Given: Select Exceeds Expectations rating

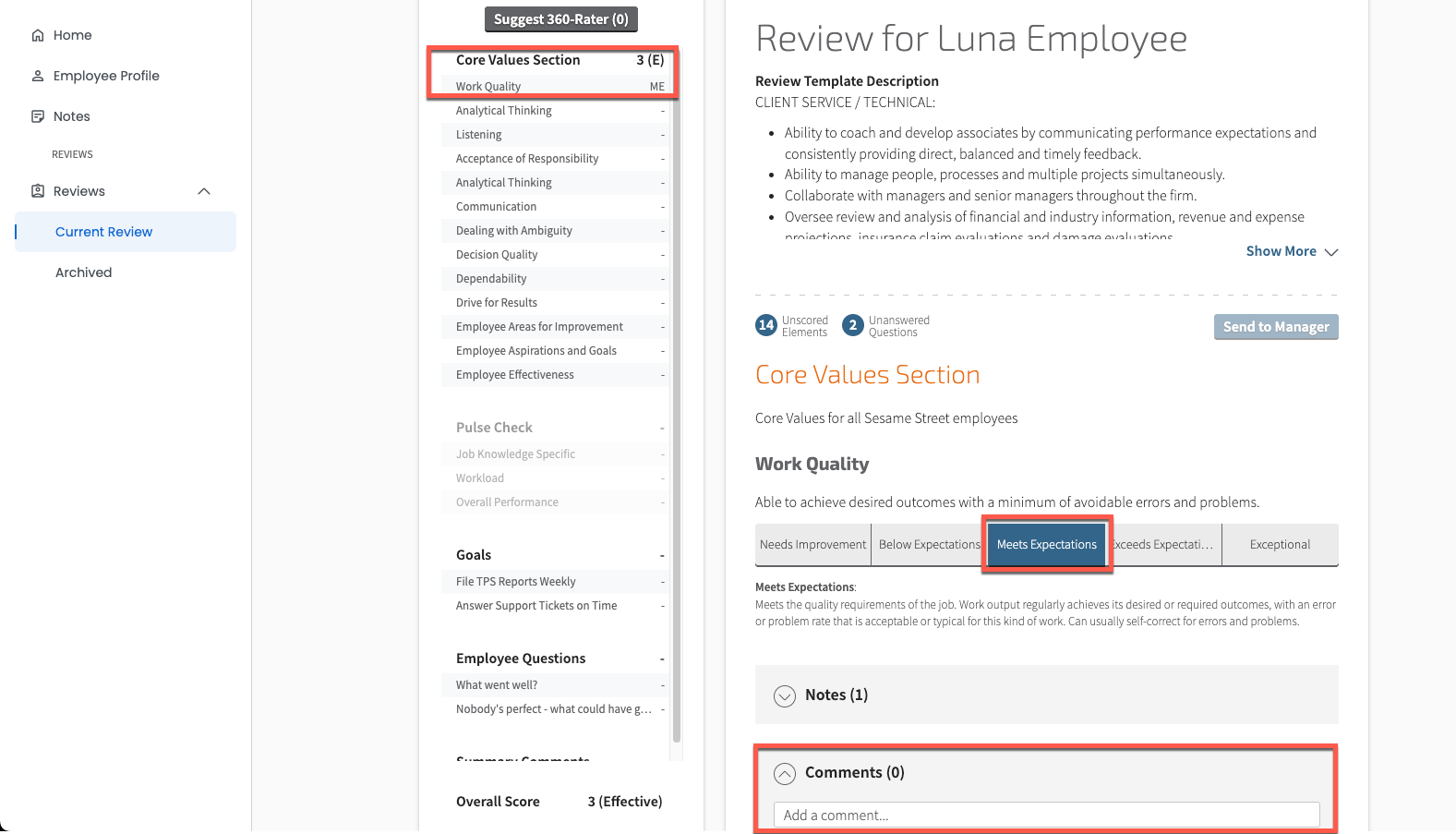Looking at the screenshot, I should click(1164, 545).
